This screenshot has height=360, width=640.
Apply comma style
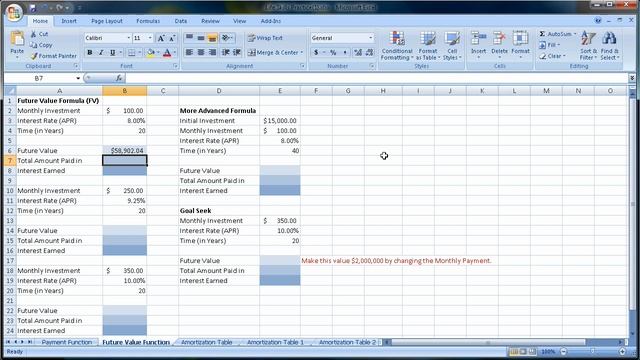345,53
